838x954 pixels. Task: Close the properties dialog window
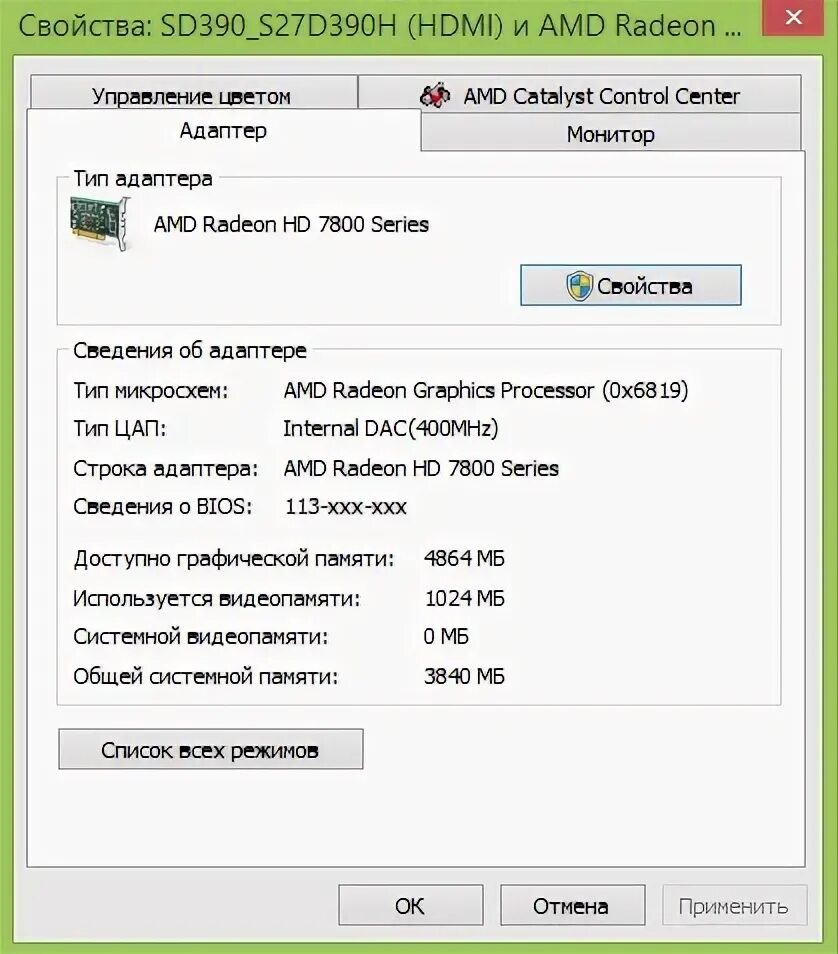(x=793, y=18)
